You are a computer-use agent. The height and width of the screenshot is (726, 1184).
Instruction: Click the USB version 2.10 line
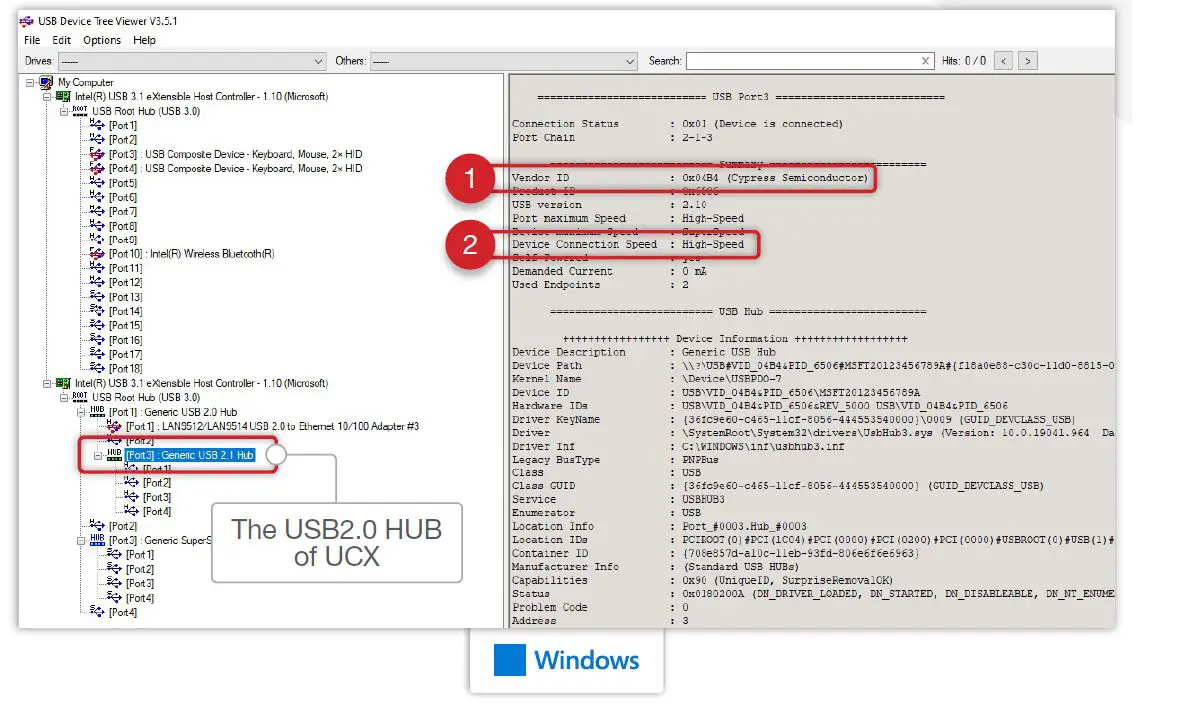609,205
